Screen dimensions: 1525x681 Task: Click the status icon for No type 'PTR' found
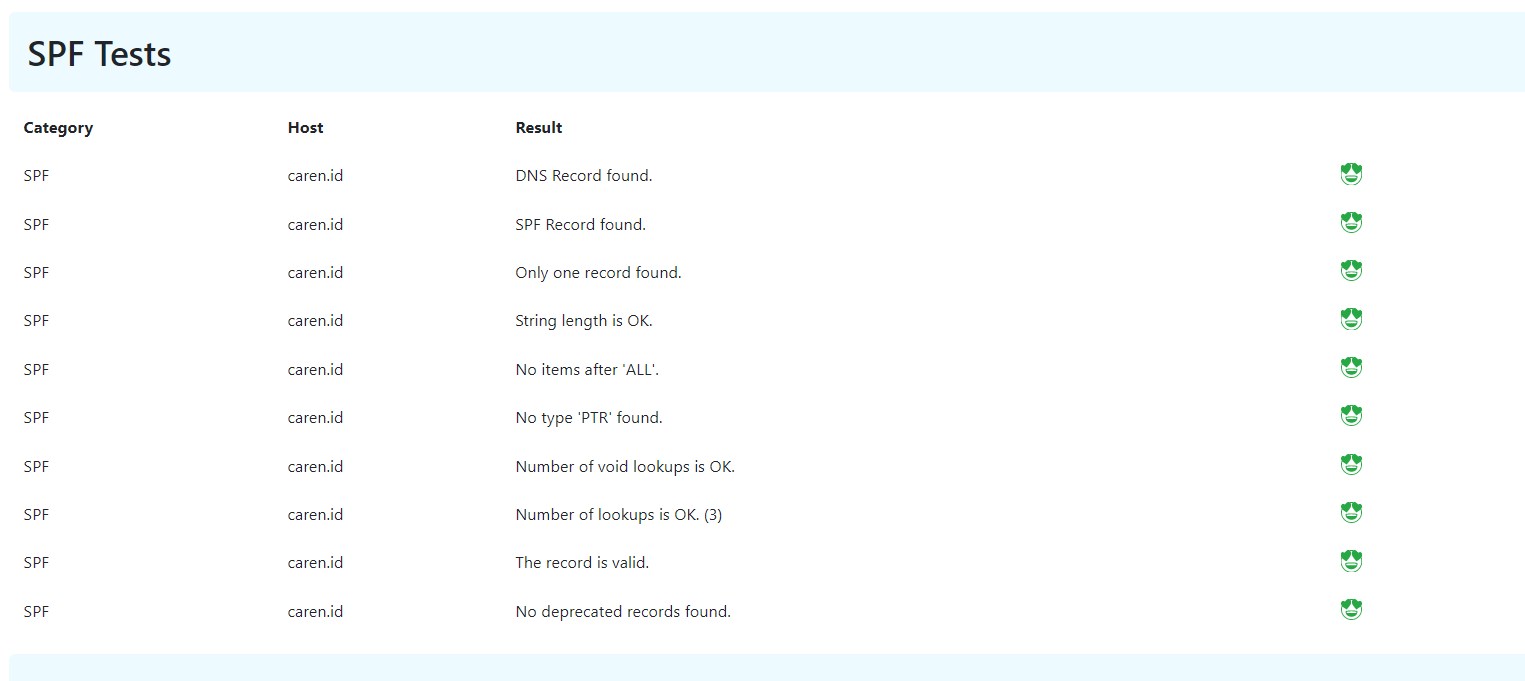1351,416
